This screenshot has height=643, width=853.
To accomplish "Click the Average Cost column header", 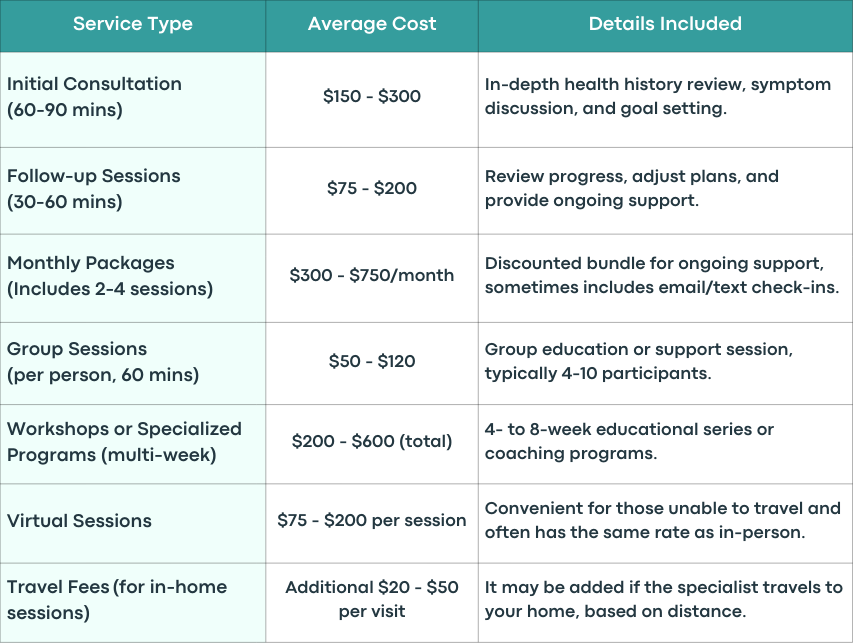I will click(x=372, y=24).
